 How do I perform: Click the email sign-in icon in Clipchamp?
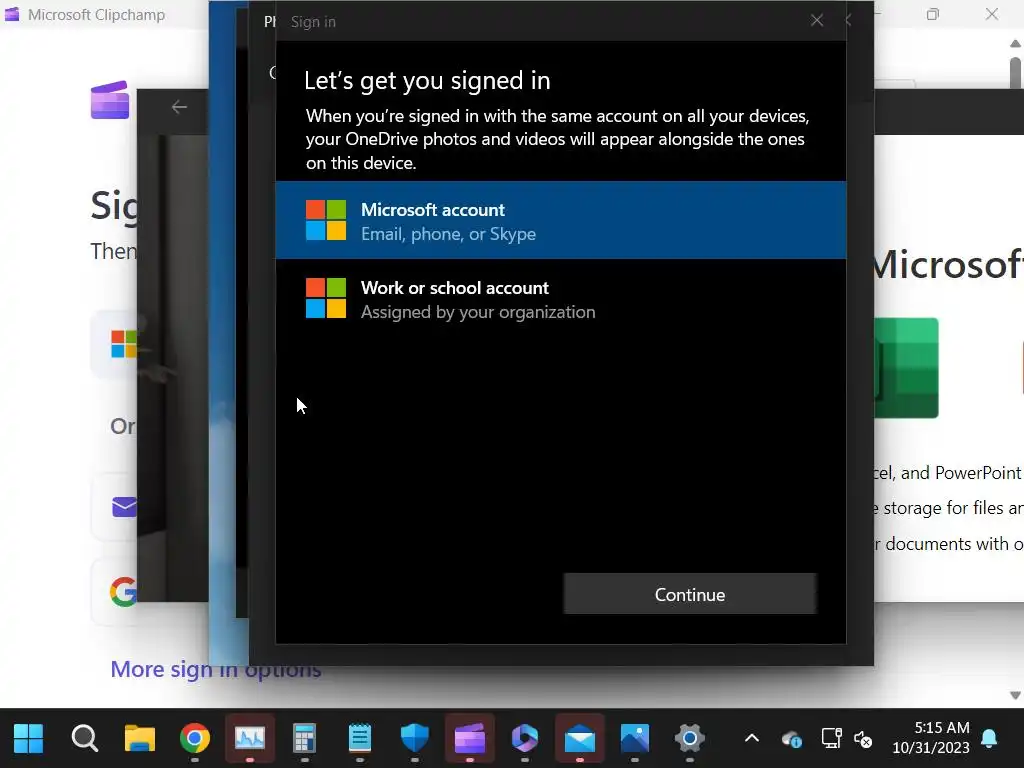point(124,506)
